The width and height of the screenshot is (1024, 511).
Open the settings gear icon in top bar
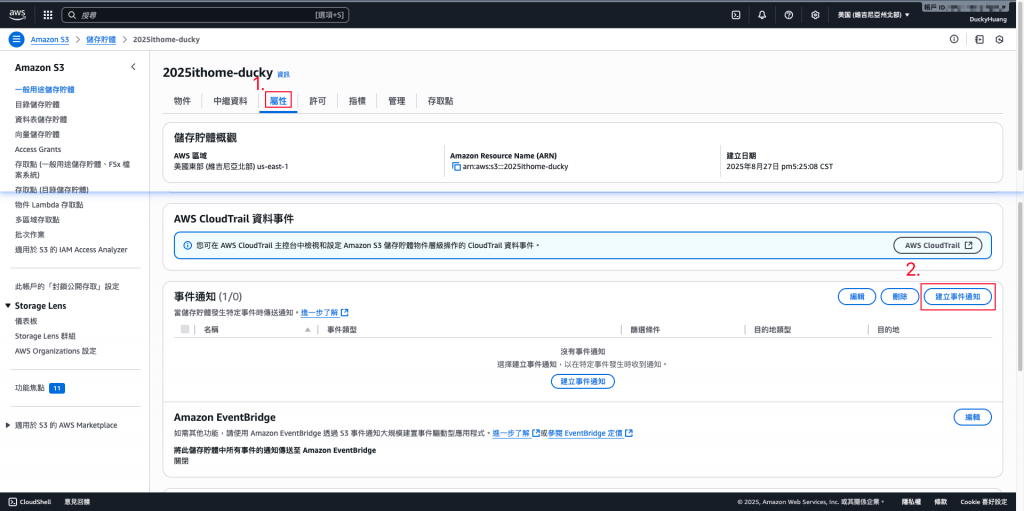tap(815, 14)
